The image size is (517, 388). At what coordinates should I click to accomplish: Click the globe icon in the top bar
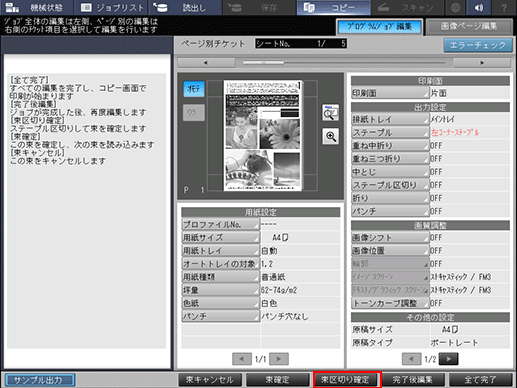tap(455, 7)
